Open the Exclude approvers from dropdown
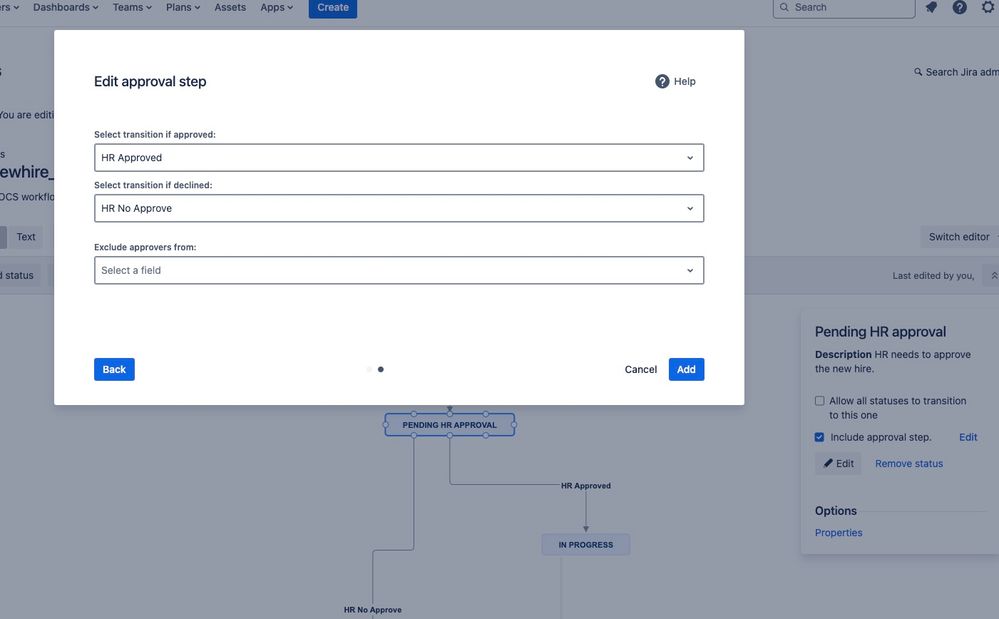The height and width of the screenshot is (619, 999). pos(399,270)
